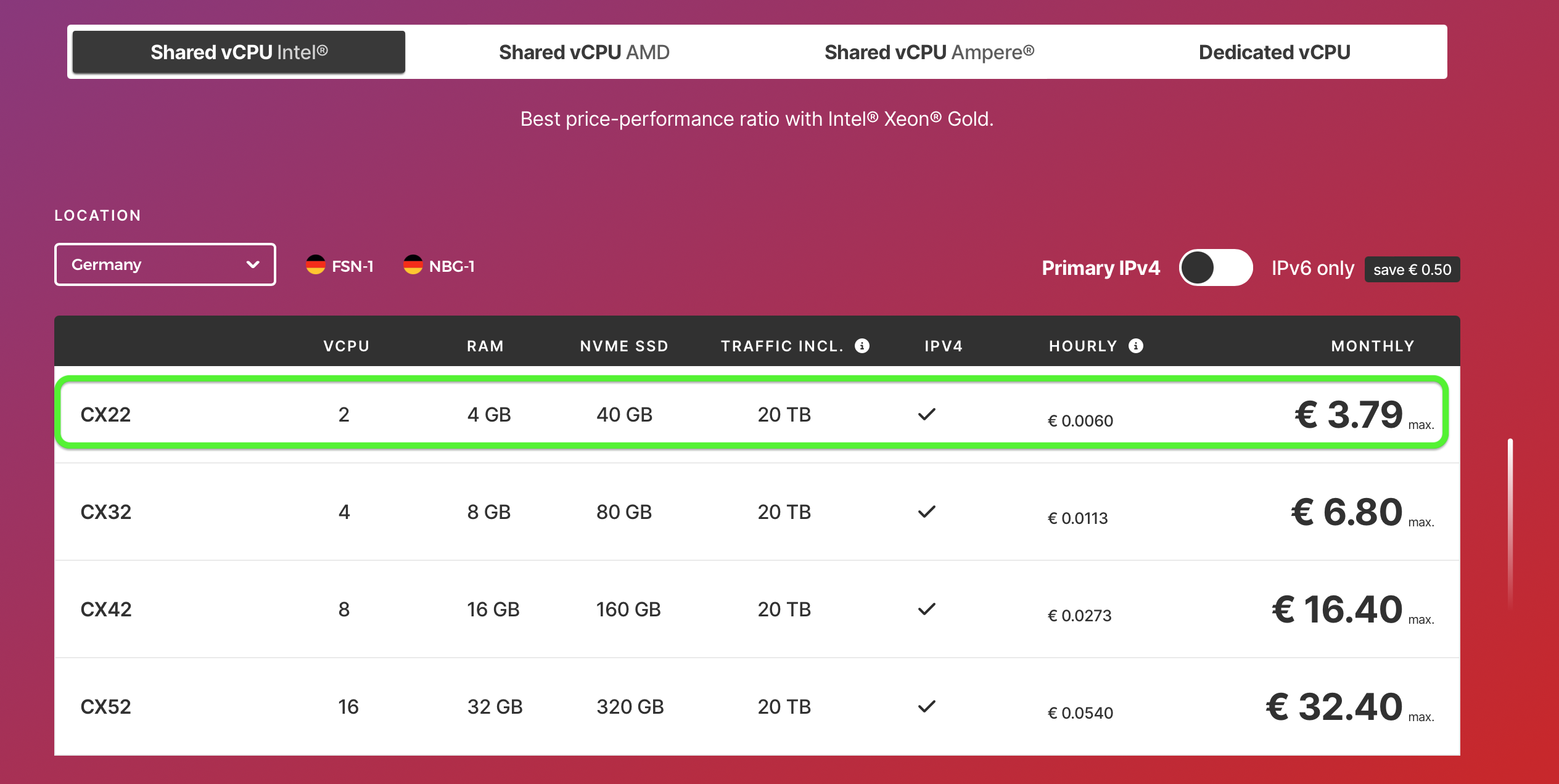This screenshot has width=1559, height=784.
Task: Click the IPv4 checkmark for CX42
Action: (x=926, y=610)
